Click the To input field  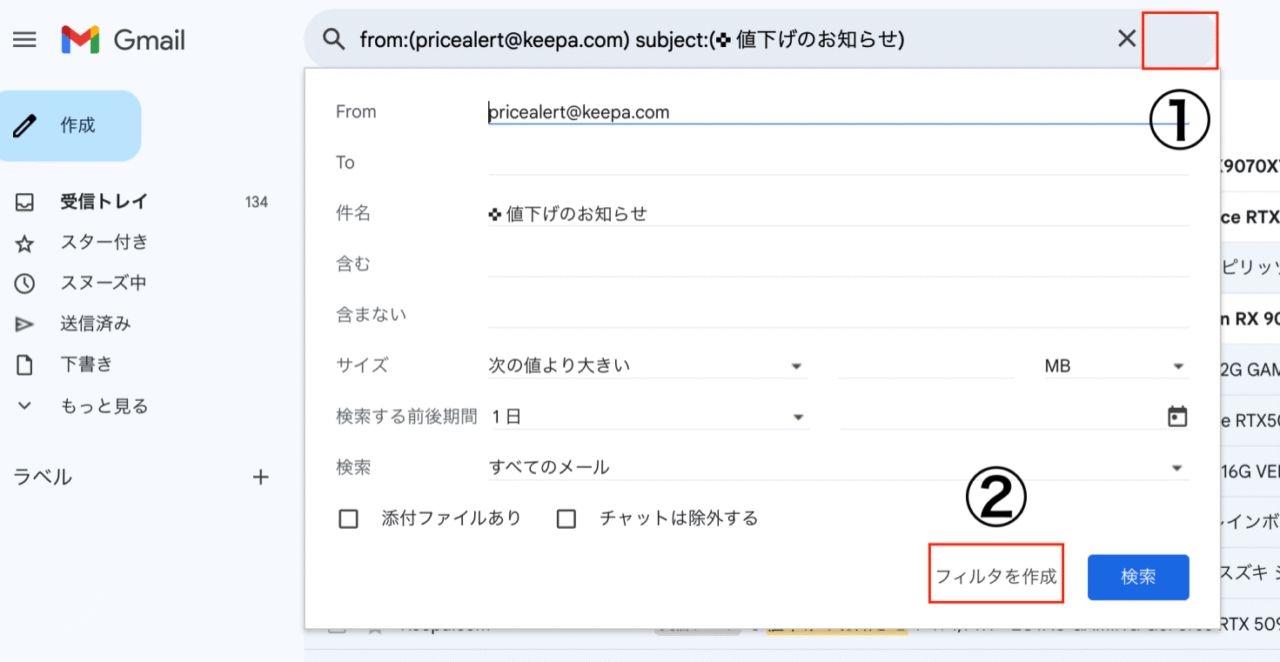pos(838,162)
